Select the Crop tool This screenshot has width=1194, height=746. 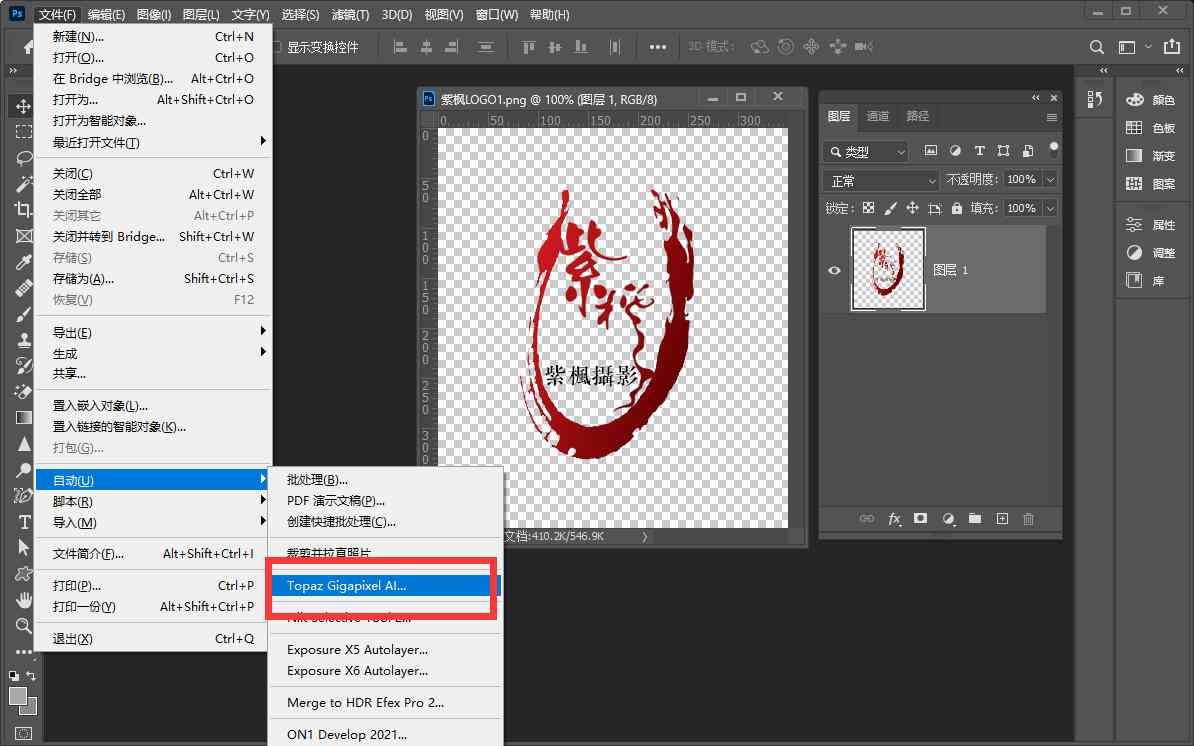(x=24, y=209)
